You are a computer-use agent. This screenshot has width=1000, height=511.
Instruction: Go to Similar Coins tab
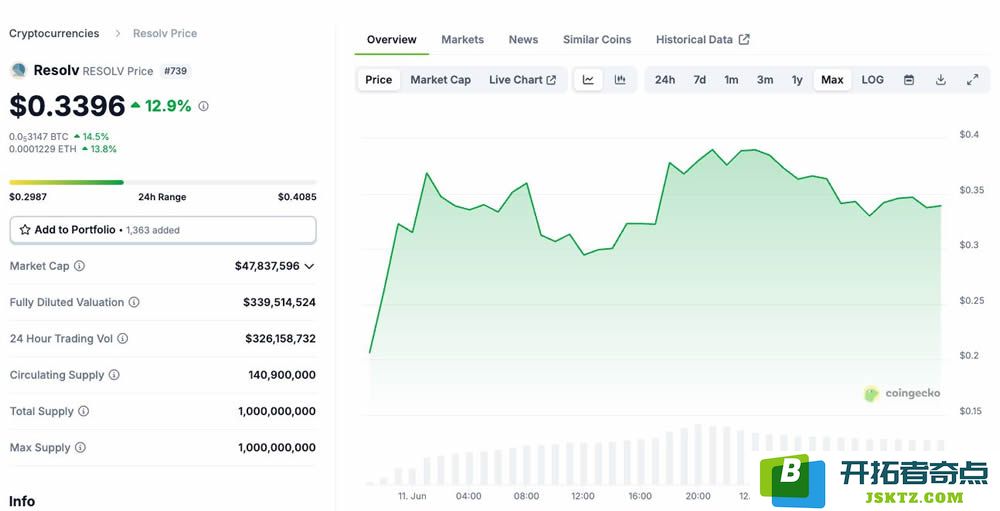pos(597,40)
